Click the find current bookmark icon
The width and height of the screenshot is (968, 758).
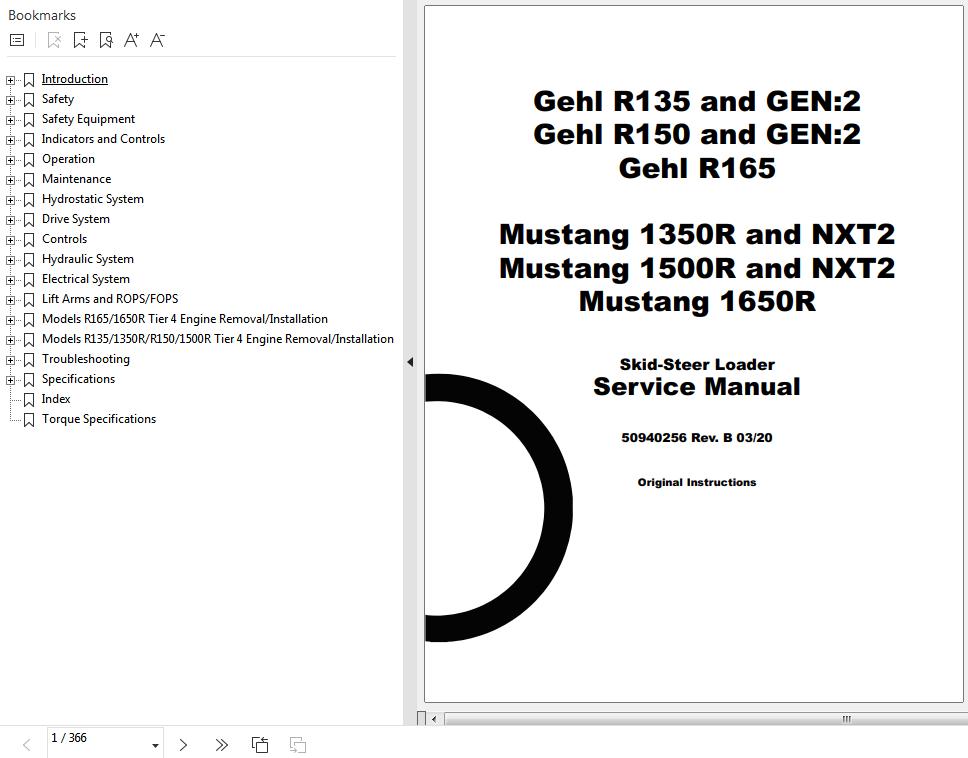point(106,40)
